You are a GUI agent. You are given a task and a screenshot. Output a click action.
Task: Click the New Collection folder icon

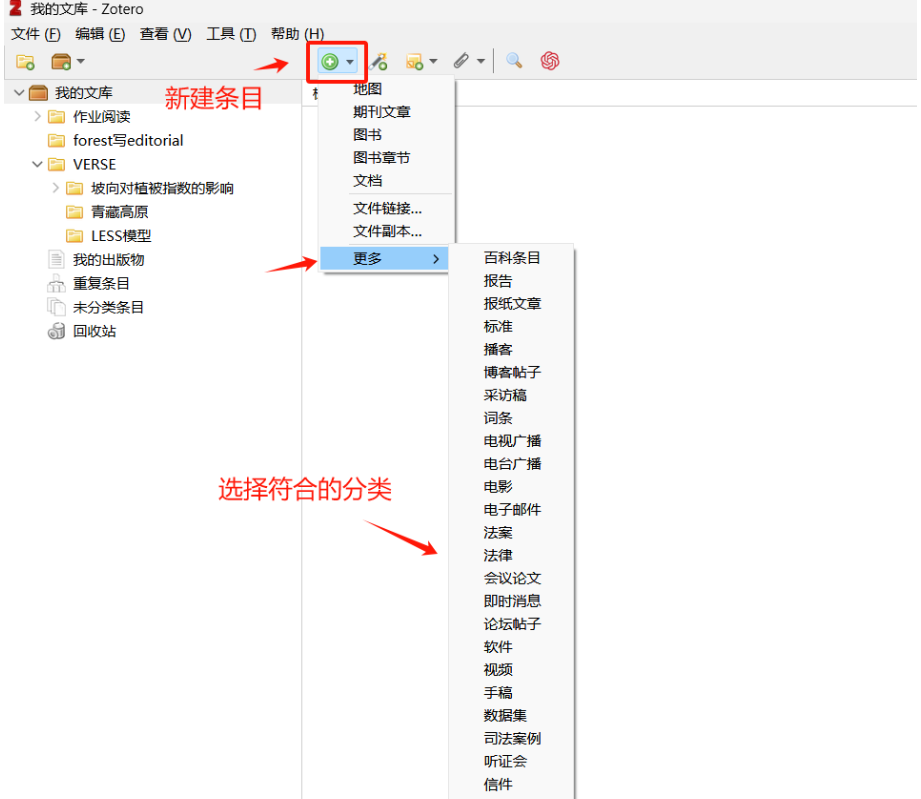click(x=25, y=62)
